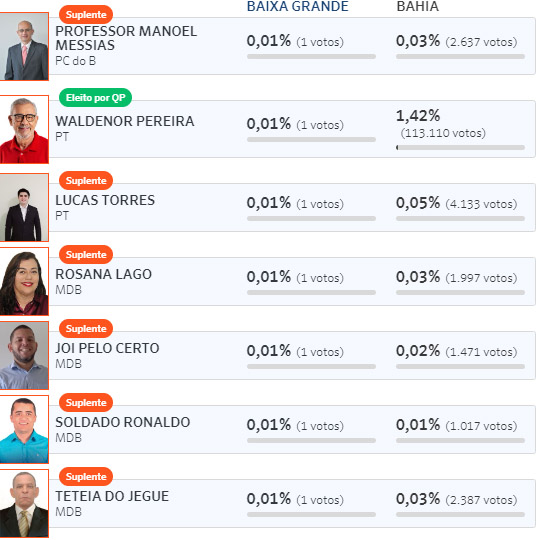Click the Eleito por QP badge
The image size is (538, 540).
[95, 98]
